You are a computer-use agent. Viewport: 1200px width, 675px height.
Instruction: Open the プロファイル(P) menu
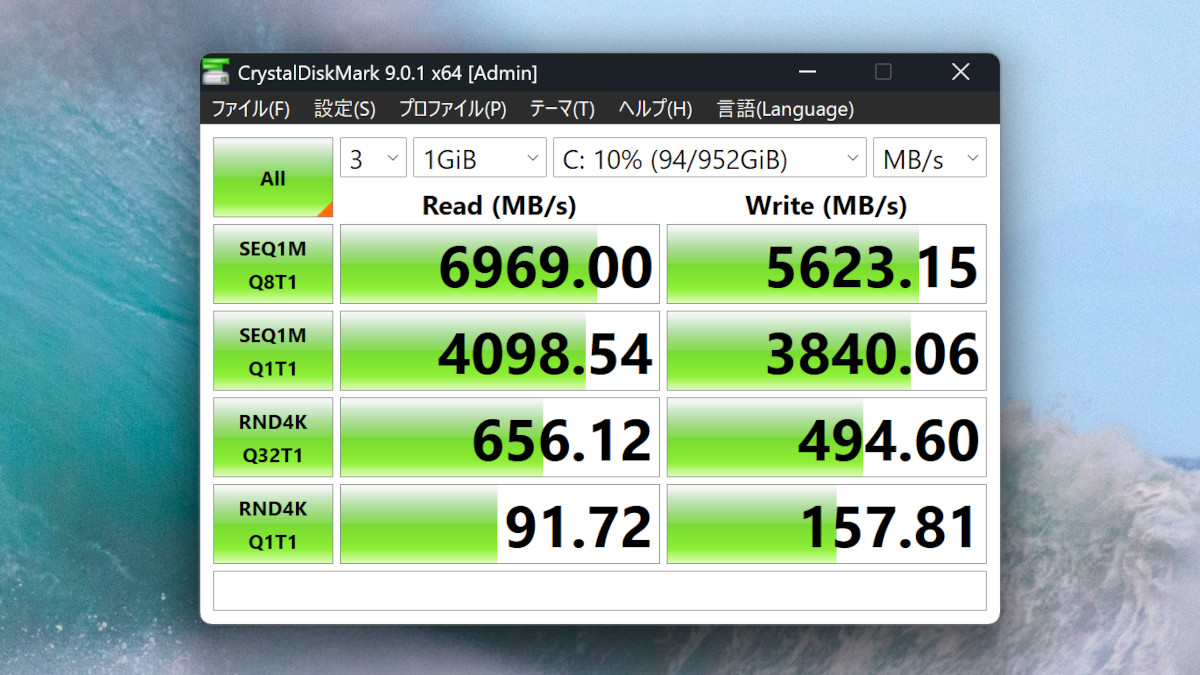pyautogui.click(x=453, y=109)
